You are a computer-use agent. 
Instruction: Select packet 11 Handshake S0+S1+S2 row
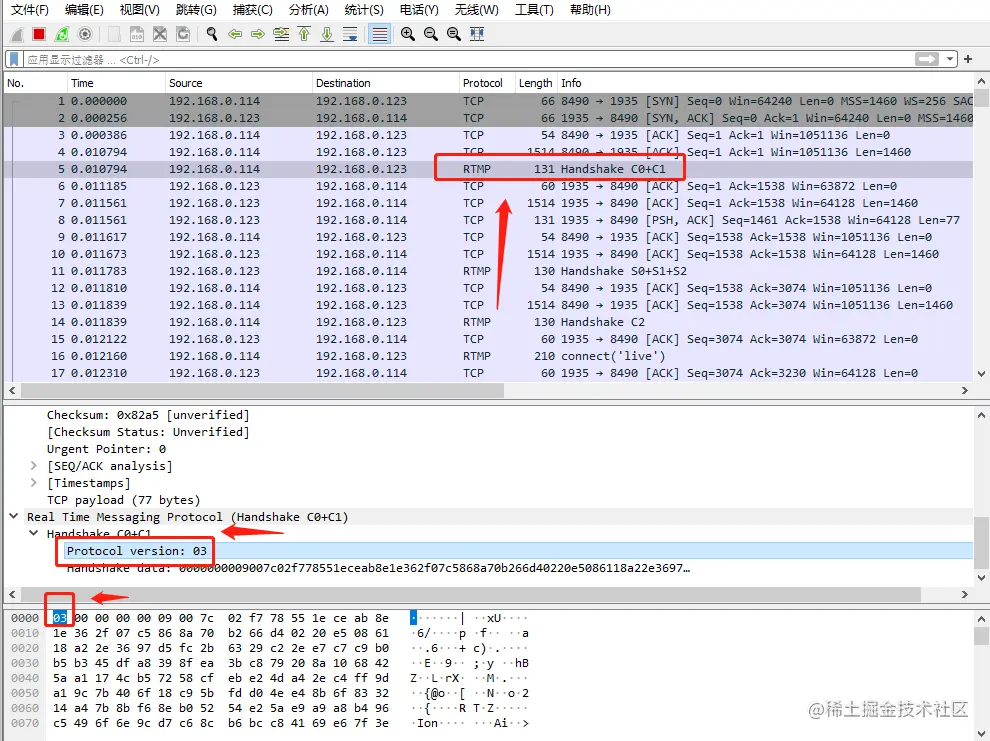488,271
